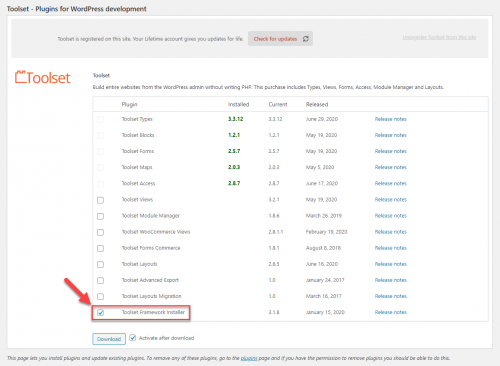500x366 pixels.
Task: Click the disabled Toolset Forms checkbox
Action: (100, 152)
